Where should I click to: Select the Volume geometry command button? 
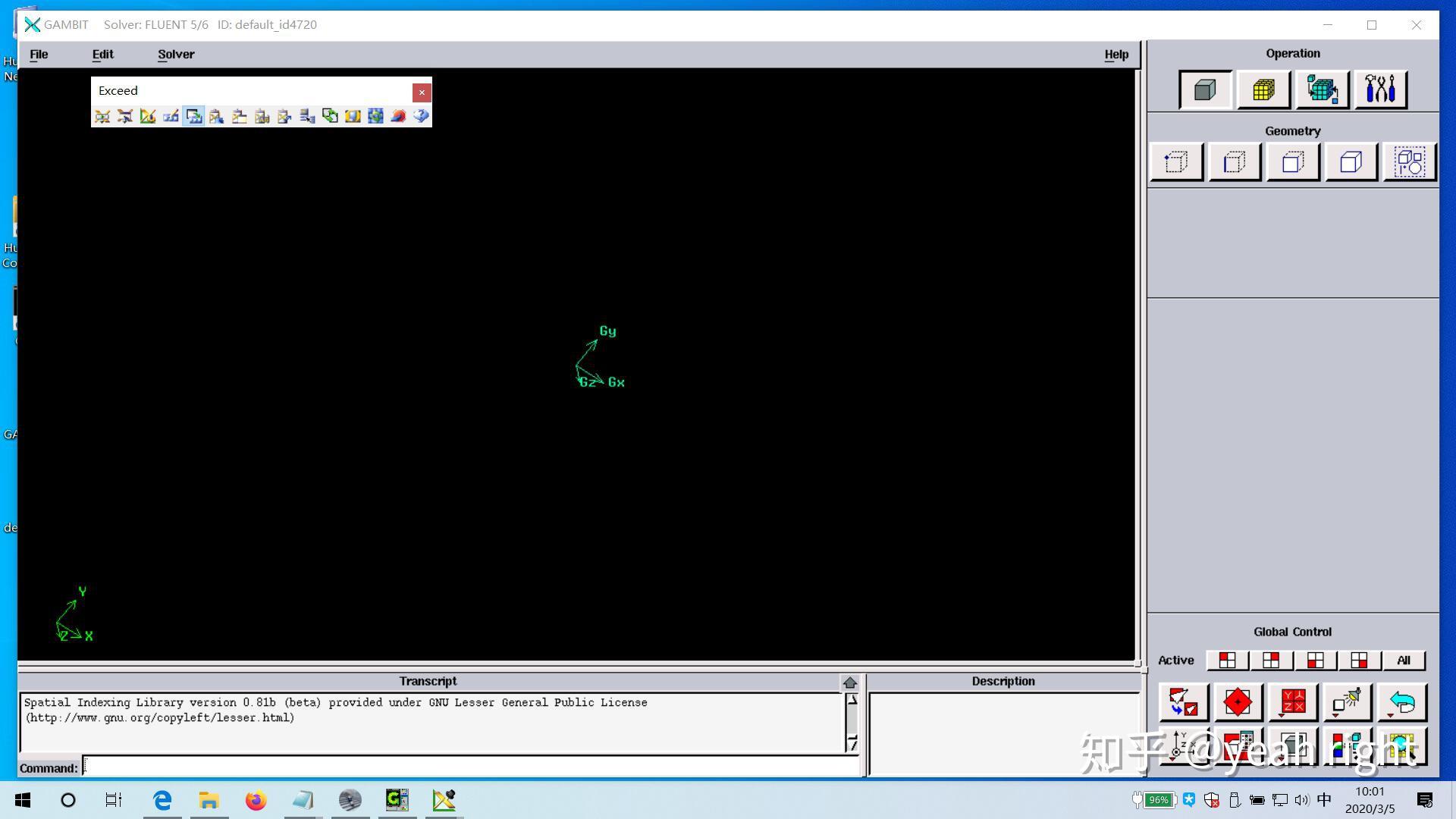click(1351, 162)
